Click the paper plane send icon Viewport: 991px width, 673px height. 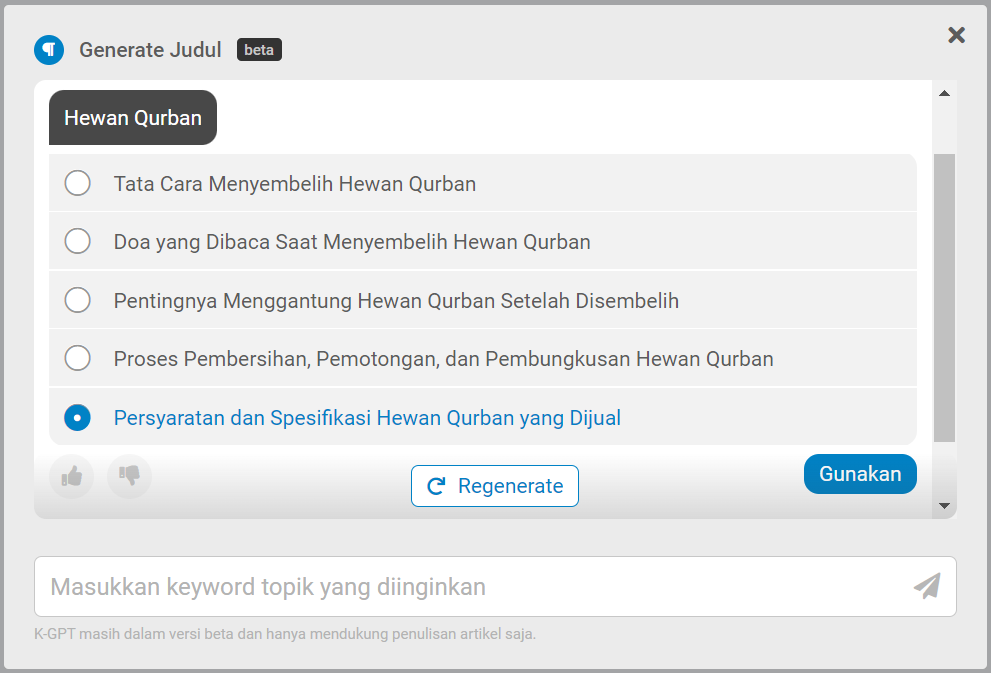[927, 586]
